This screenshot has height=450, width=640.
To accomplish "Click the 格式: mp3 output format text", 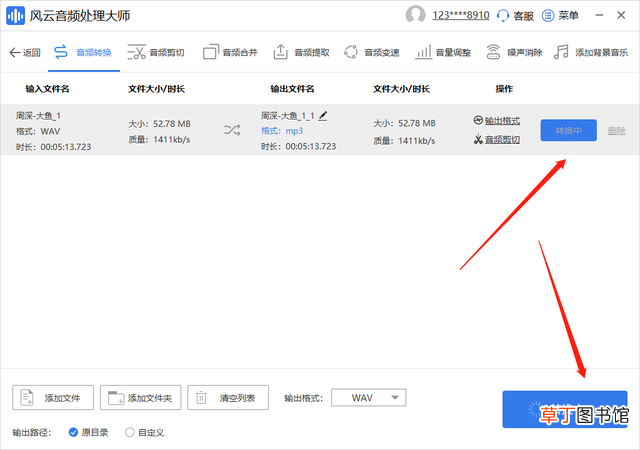I will pos(282,131).
